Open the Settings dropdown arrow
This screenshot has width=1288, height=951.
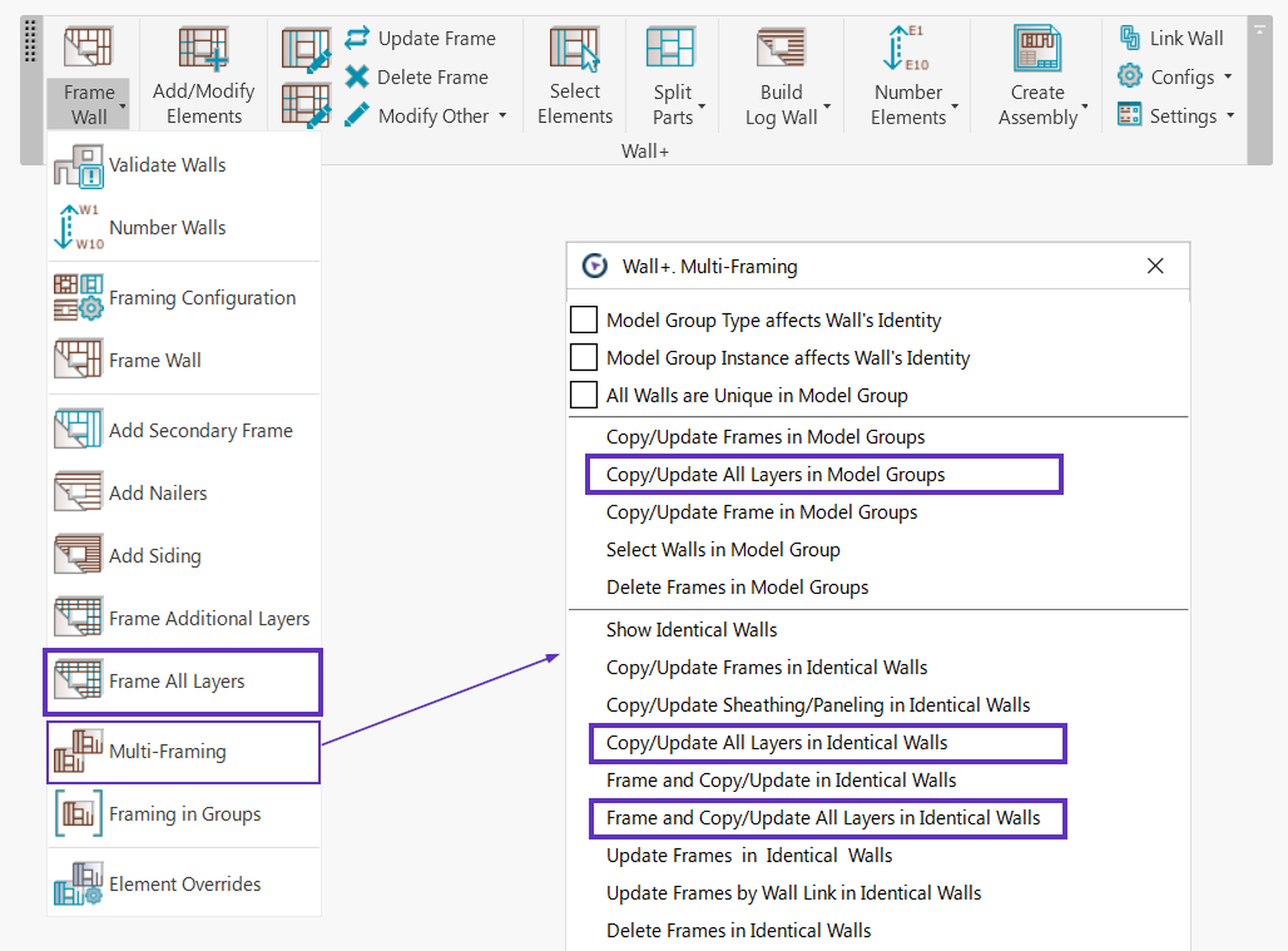pos(1230,115)
